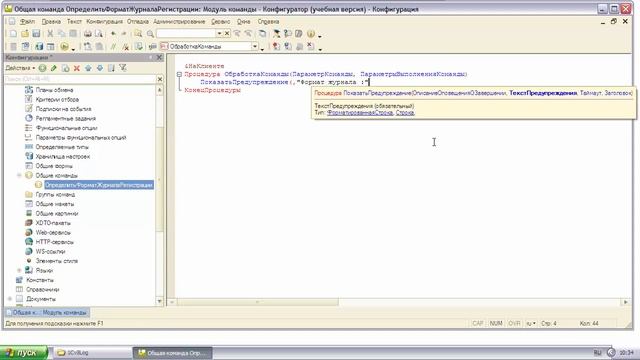Select the ОпределитьФорматЖурналаРегистрации command

coord(99,185)
